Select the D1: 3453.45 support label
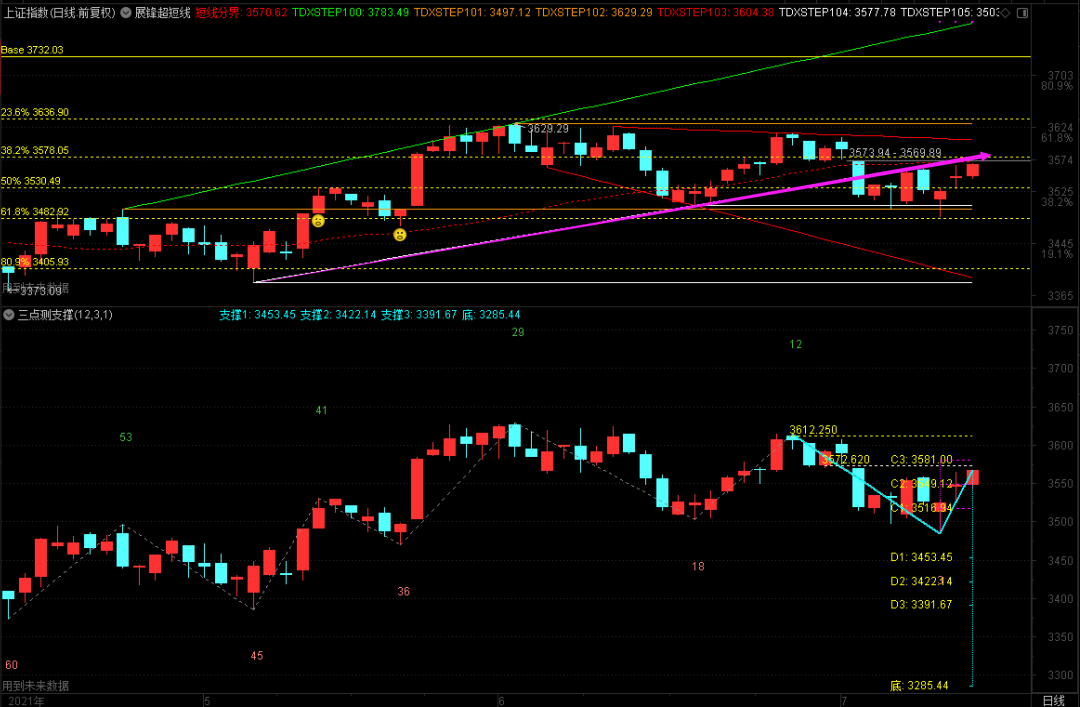Screen dimensions: 1080x707 921,557
